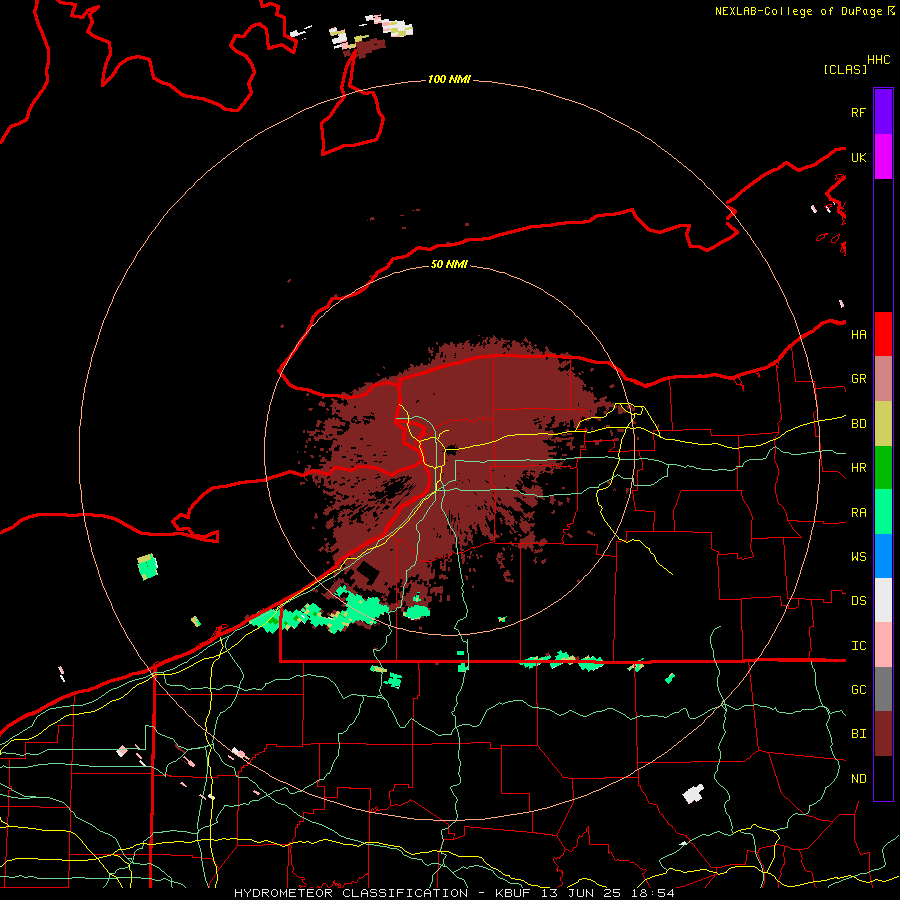
Task: Pick the DS white legend swatch
Action: [x=883, y=600]
